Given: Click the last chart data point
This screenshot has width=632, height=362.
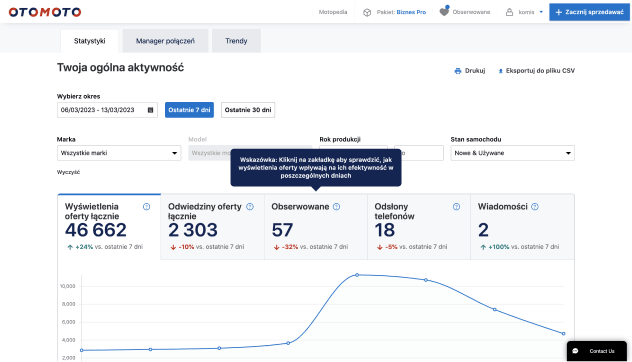Looking at the screenshot, I should (x=563, y=334).
